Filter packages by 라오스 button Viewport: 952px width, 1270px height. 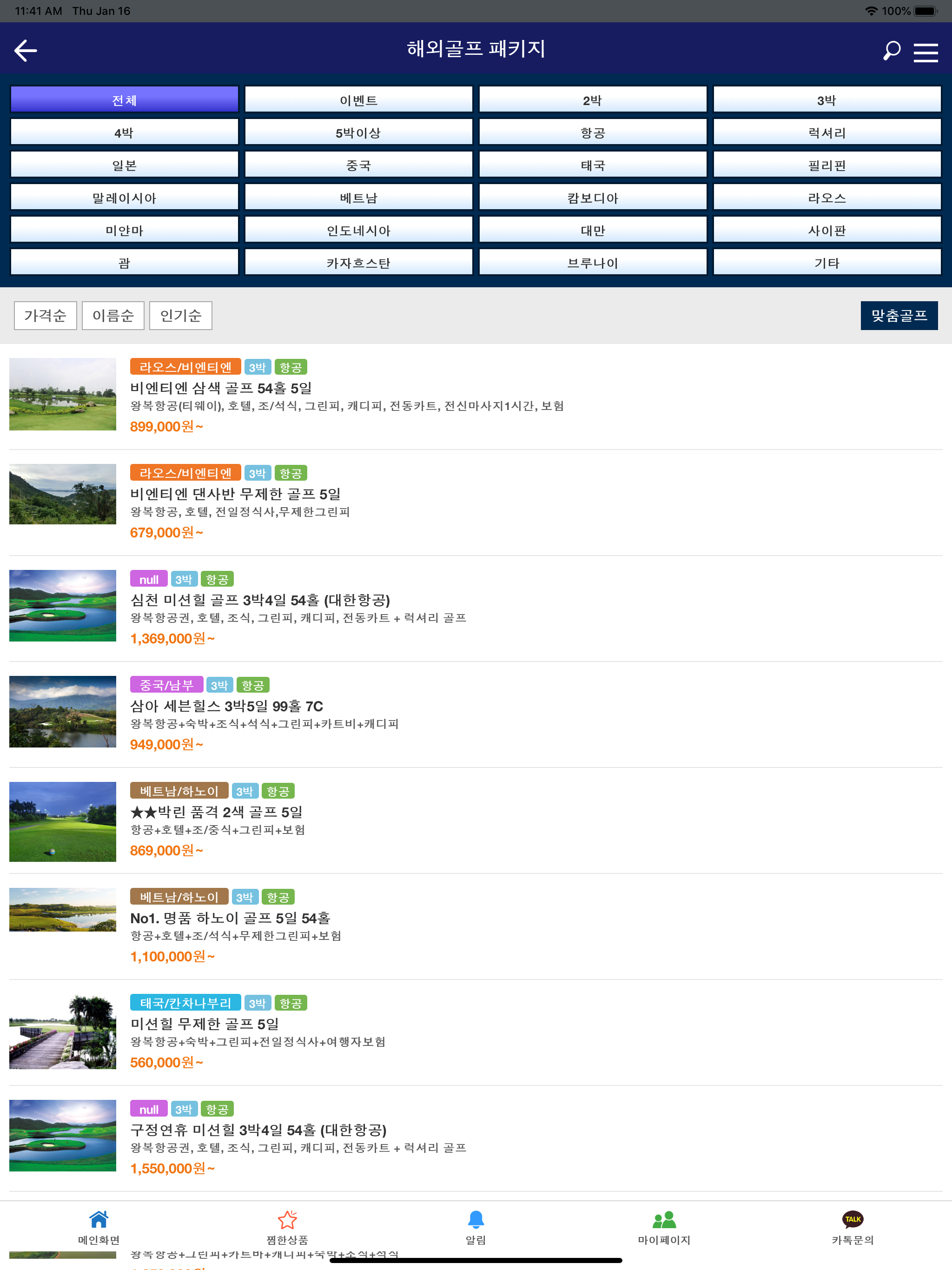point(827,198)
